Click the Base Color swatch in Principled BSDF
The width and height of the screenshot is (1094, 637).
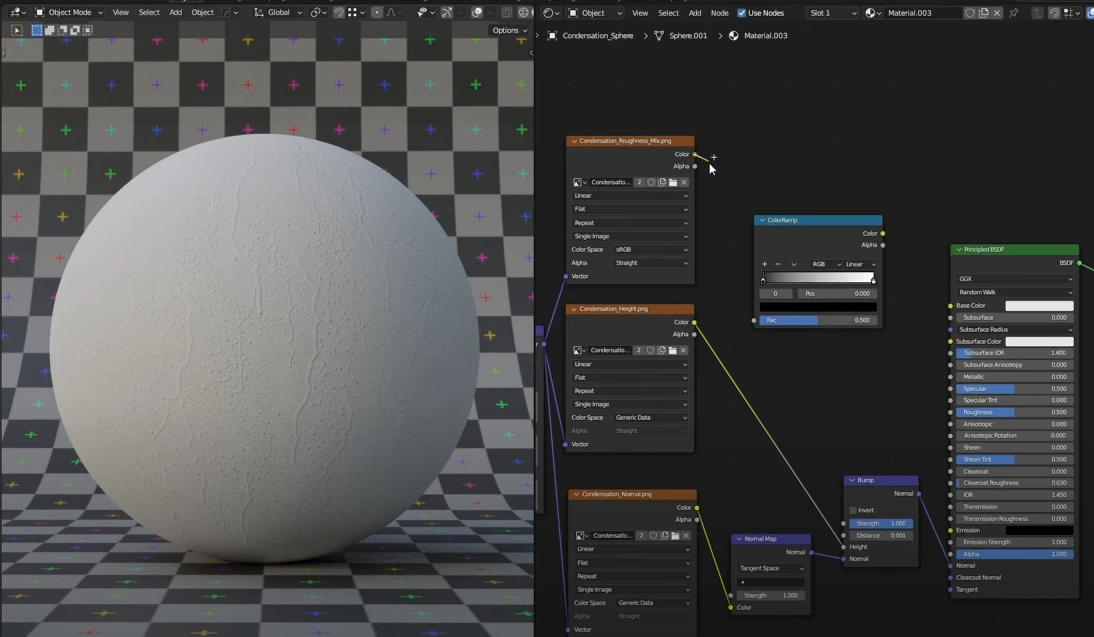[1039, 306]
